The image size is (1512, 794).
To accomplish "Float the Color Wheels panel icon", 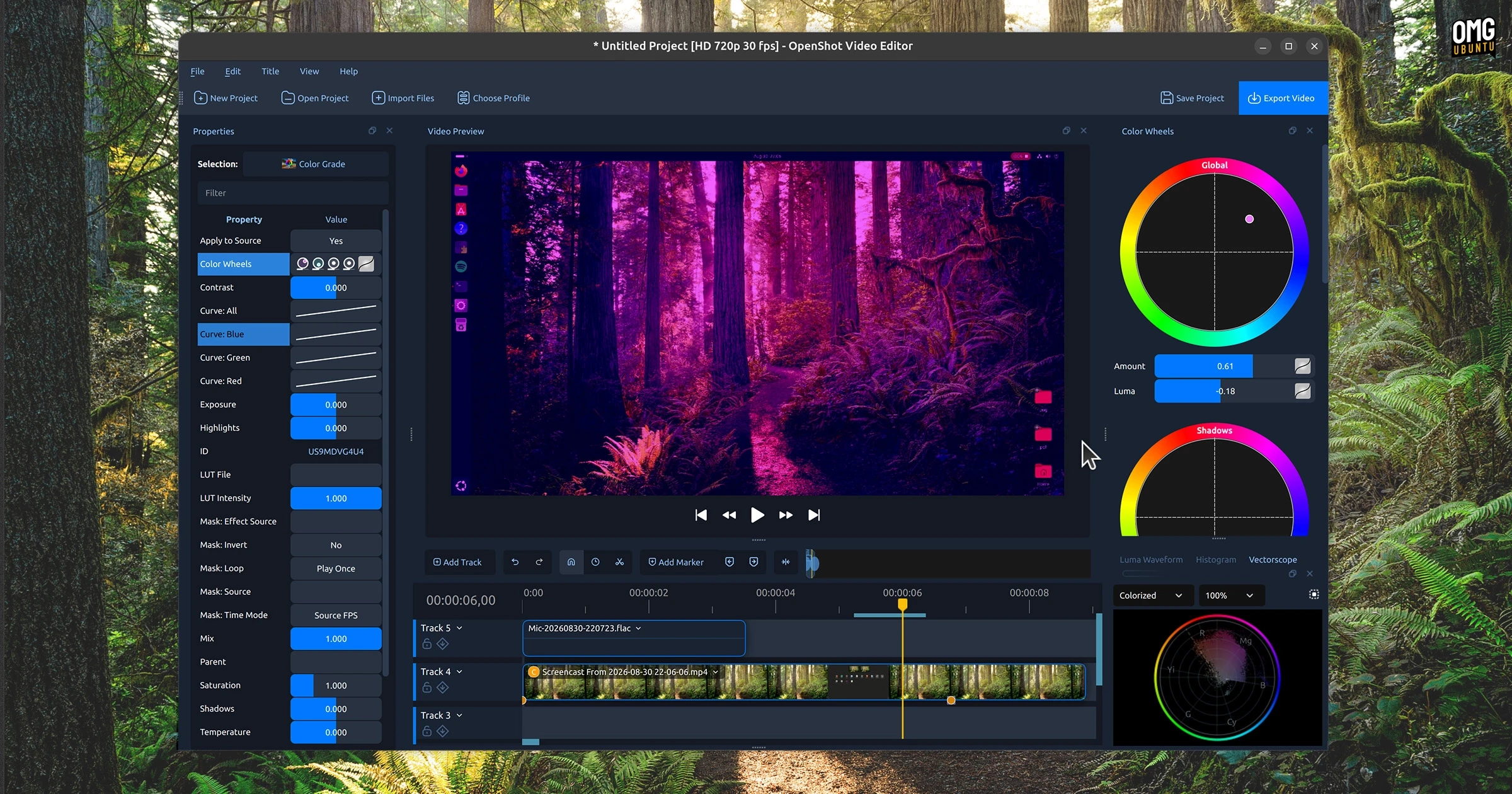I will (x=1292, y=130).
